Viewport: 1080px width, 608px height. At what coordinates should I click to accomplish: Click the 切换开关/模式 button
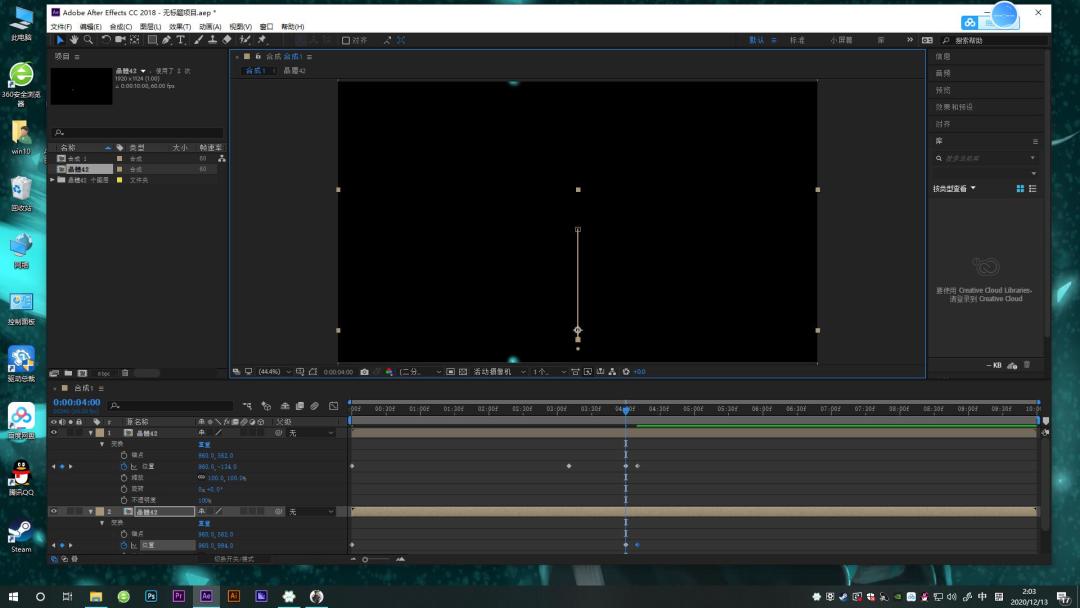[x=233, y=559]
